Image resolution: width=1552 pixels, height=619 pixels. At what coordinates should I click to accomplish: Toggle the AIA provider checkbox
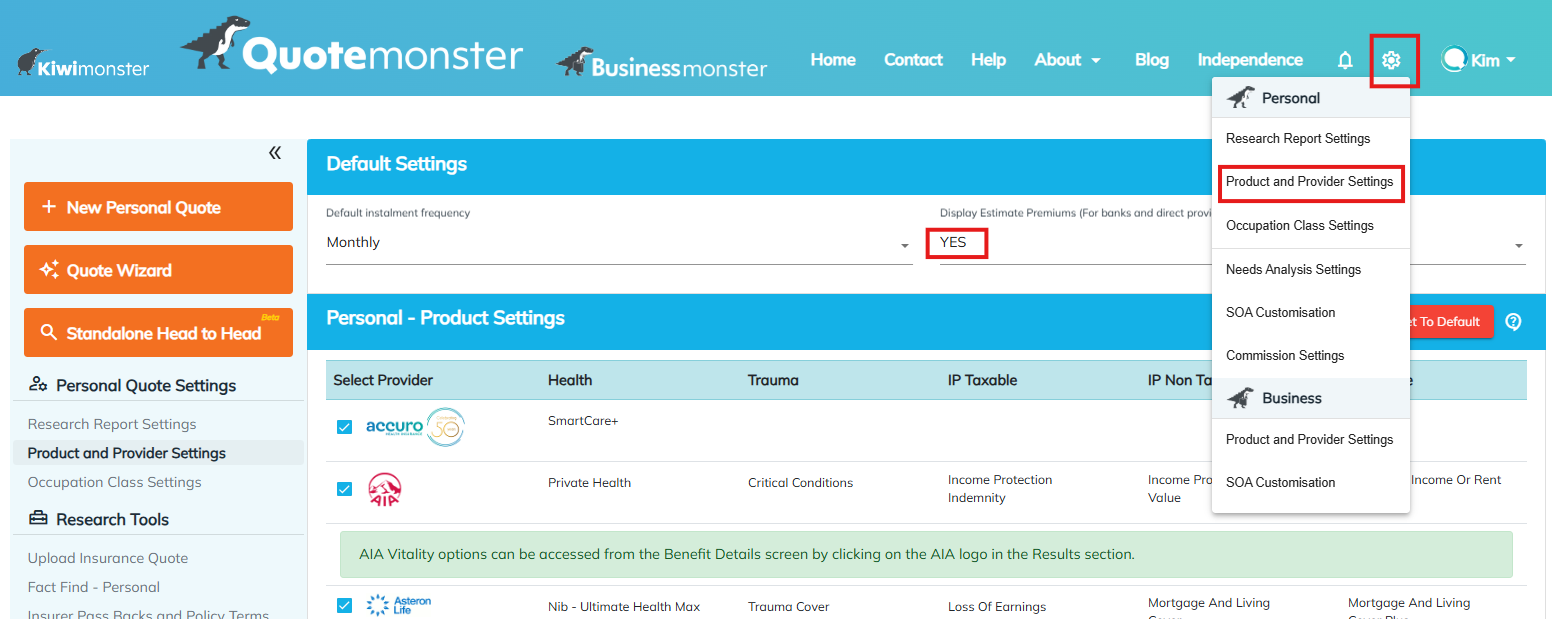point(345,489)
